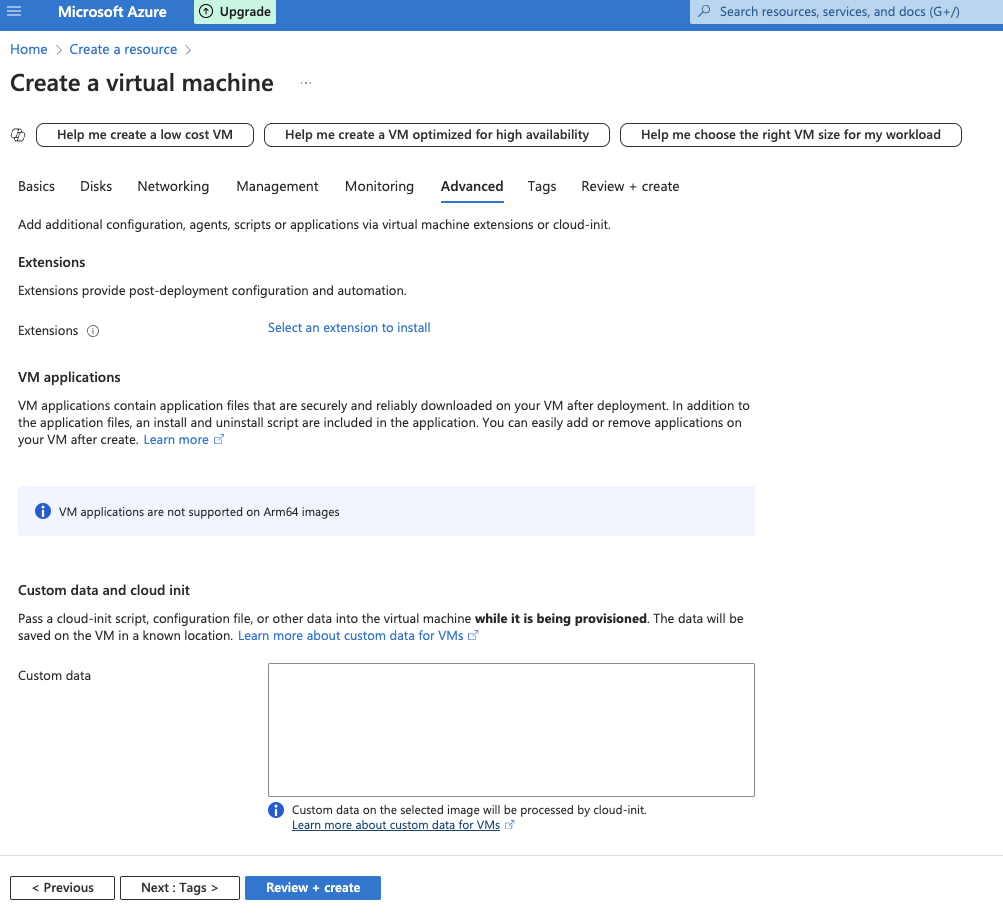
Task: Select the Advanced tab
Action: coord(472,186)
